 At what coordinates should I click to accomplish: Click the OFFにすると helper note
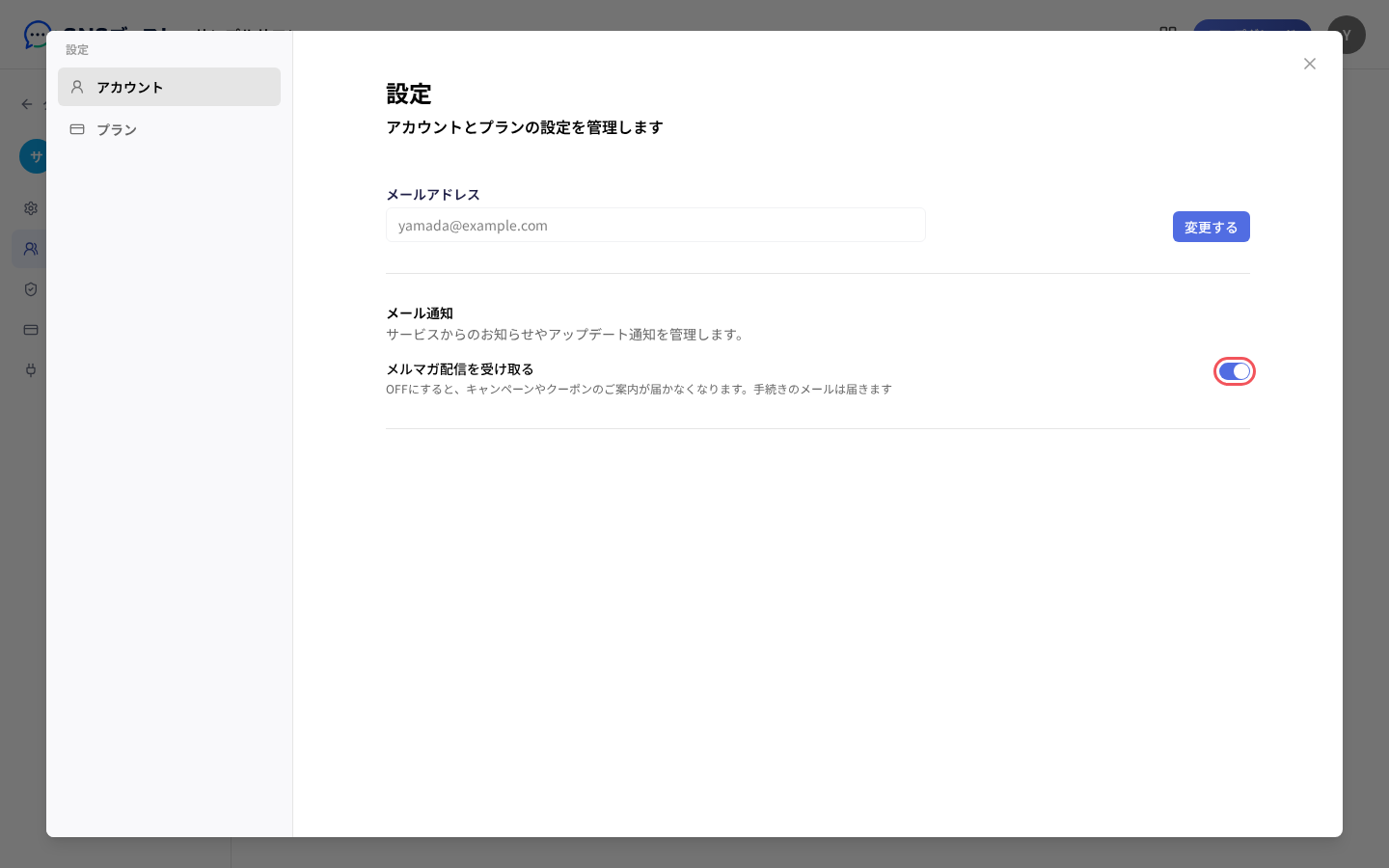click(639, 390)
